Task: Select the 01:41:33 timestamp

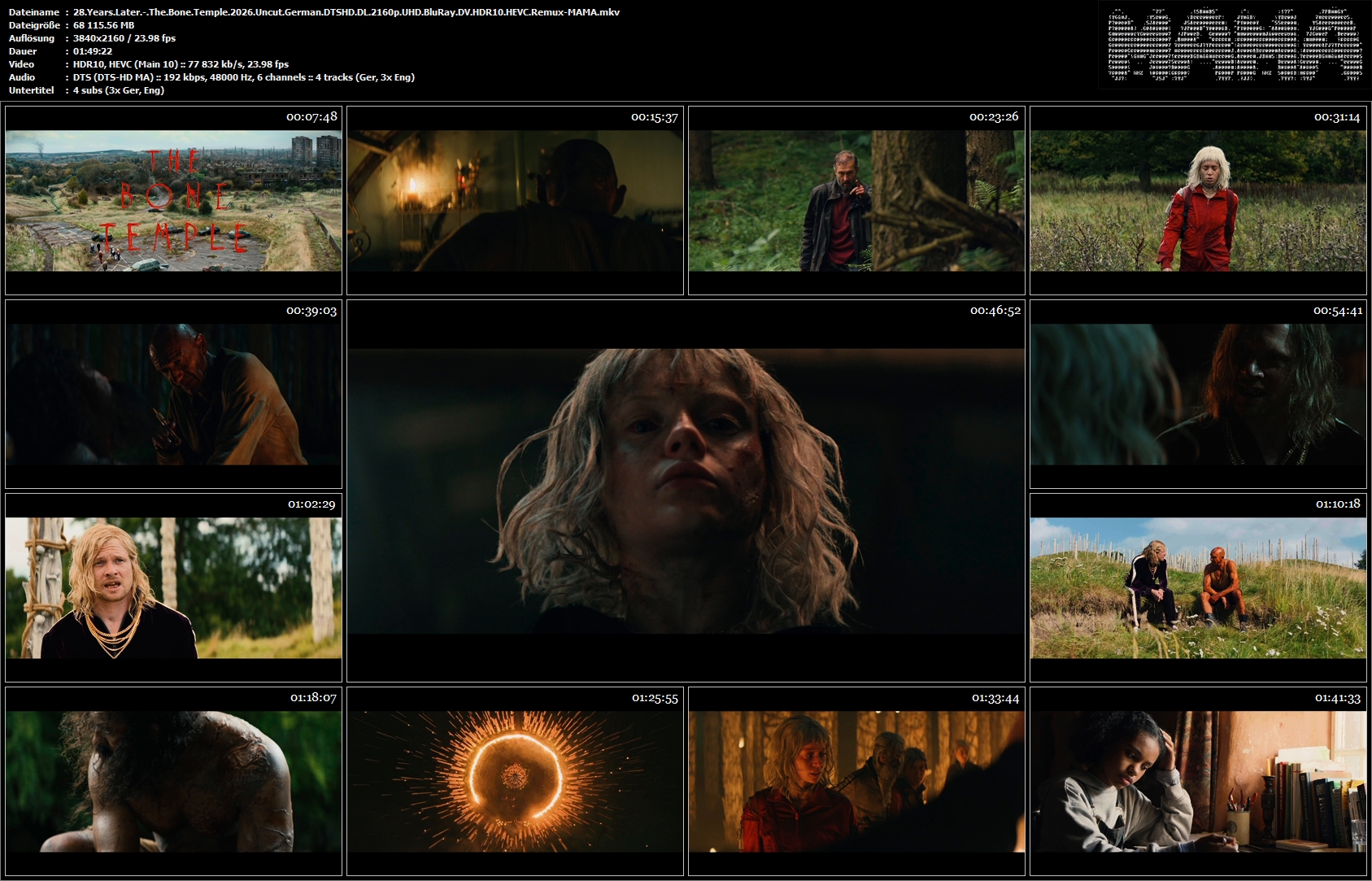Action: pyautogui.click(x=1338, y=698)
